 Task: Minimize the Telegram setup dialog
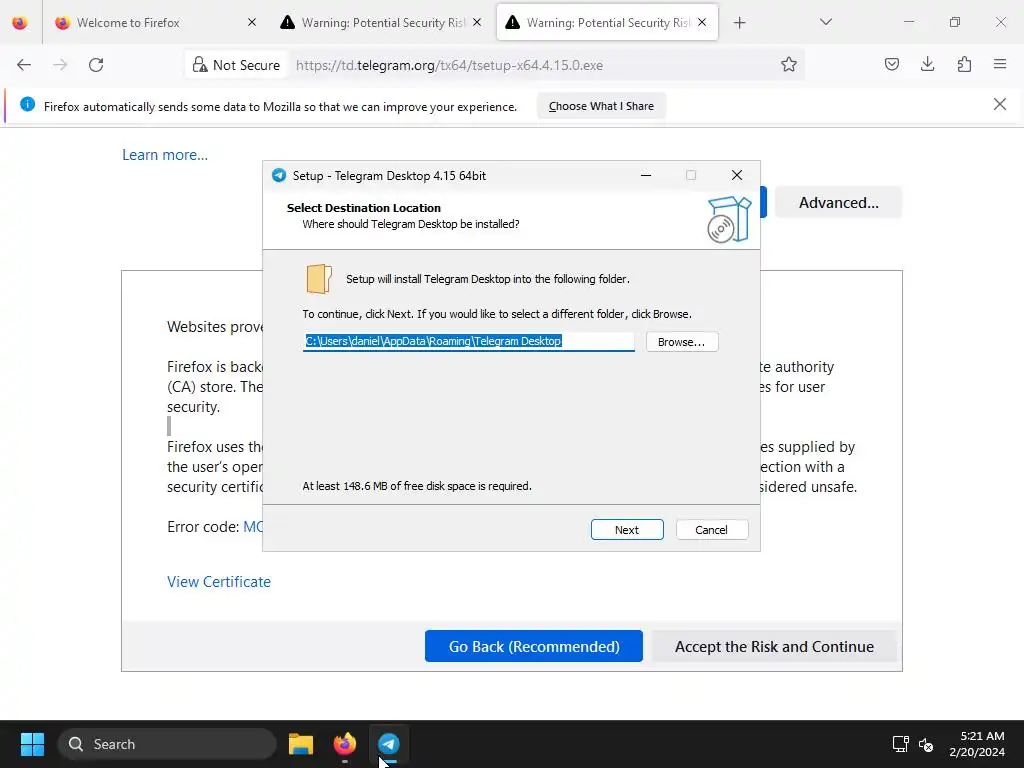pos(646,175)
